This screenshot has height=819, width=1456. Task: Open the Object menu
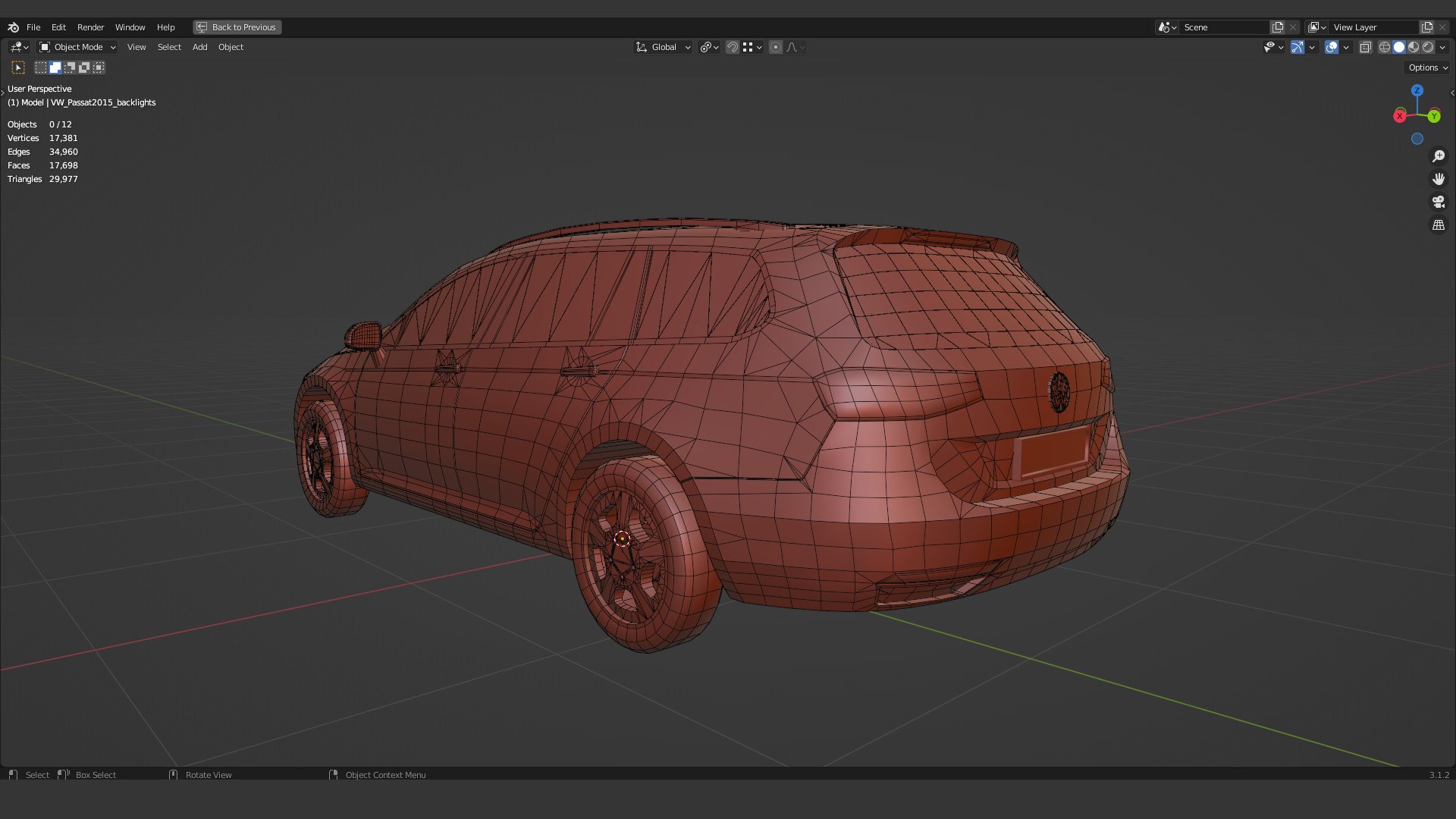tap(231, 47)
